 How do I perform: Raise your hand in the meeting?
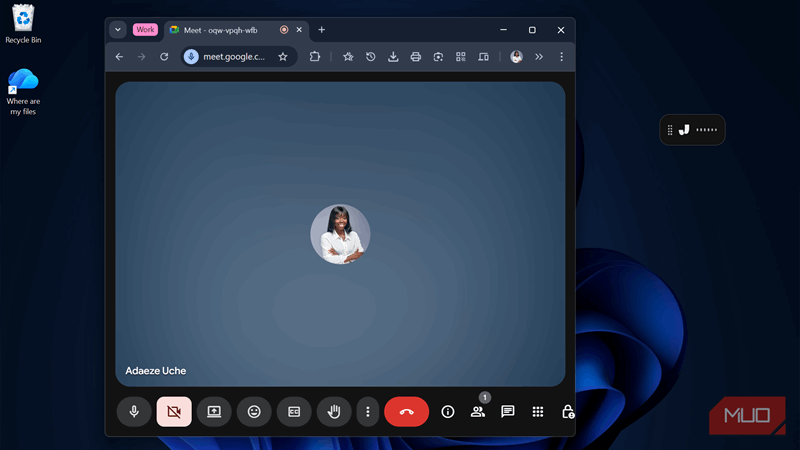click(334, 411)
